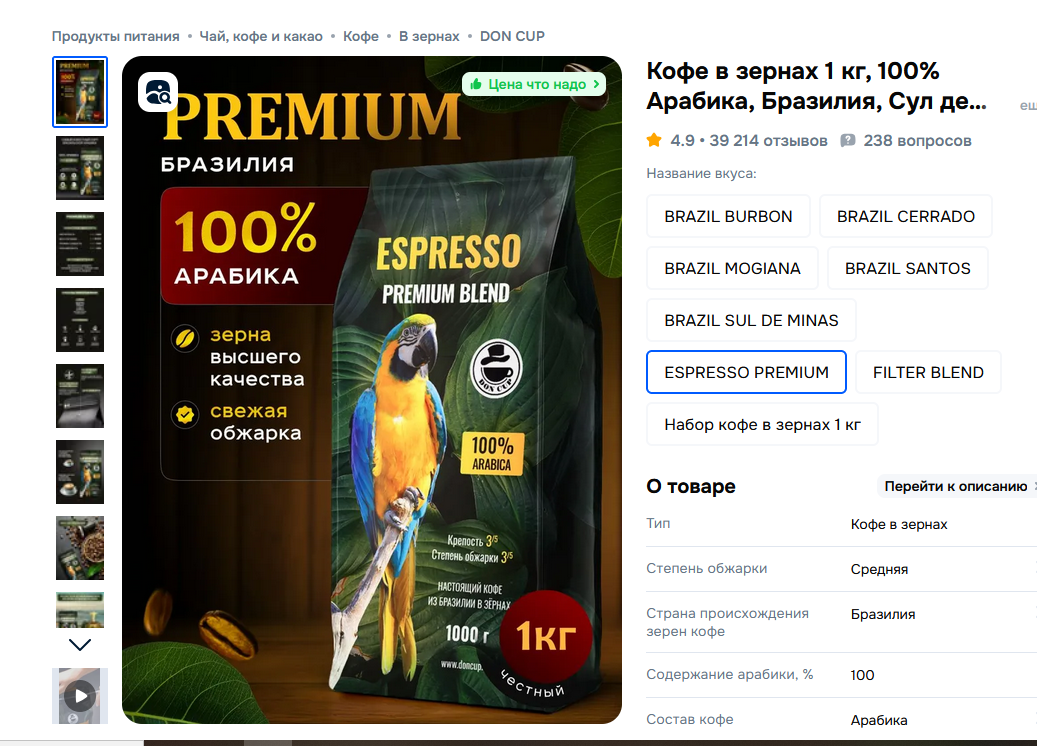The height and width of the screenshot is (746, 1037).
Task: Click the green 'Цена что надо' badge
Action: click(534, 84)
